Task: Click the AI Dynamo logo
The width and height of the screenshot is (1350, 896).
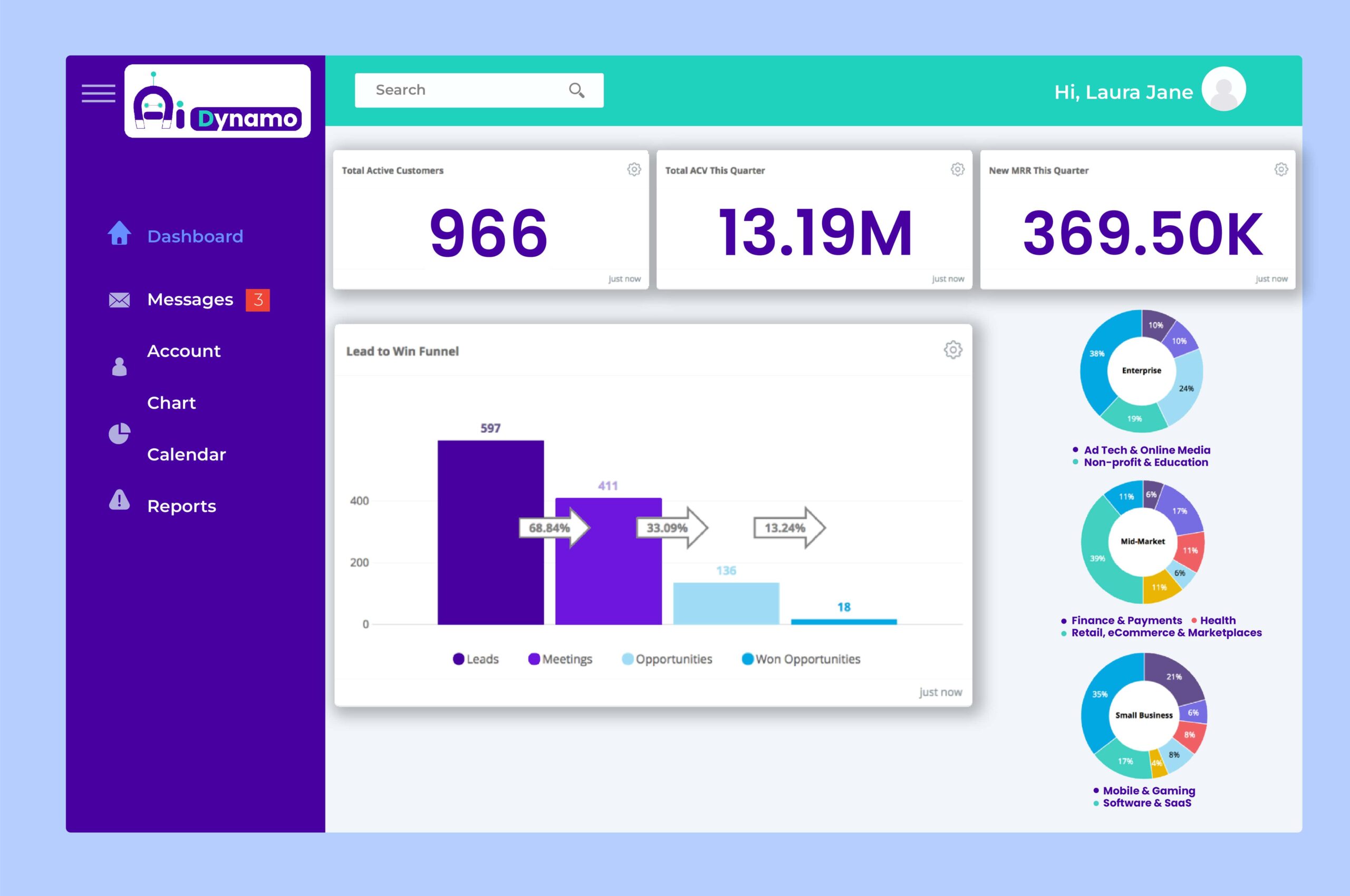Action: tap(218, 101)
